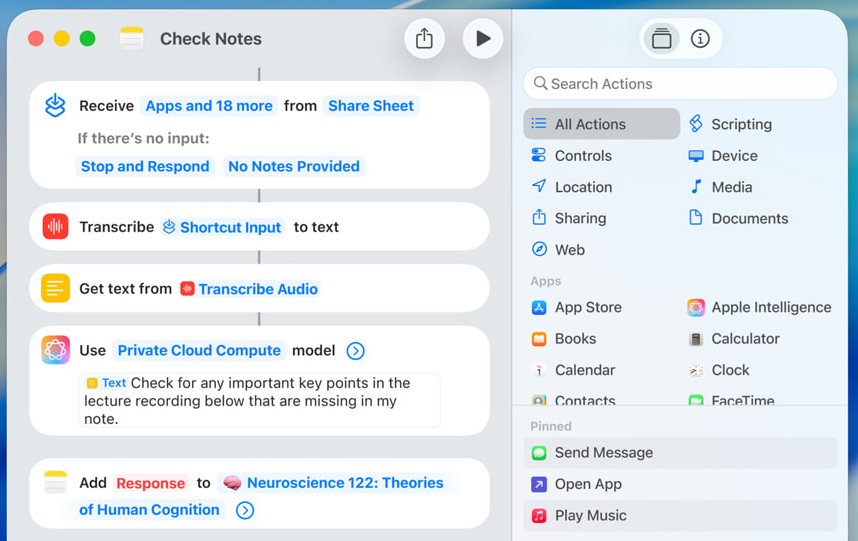Open the Scripting category

click(740, 124)
